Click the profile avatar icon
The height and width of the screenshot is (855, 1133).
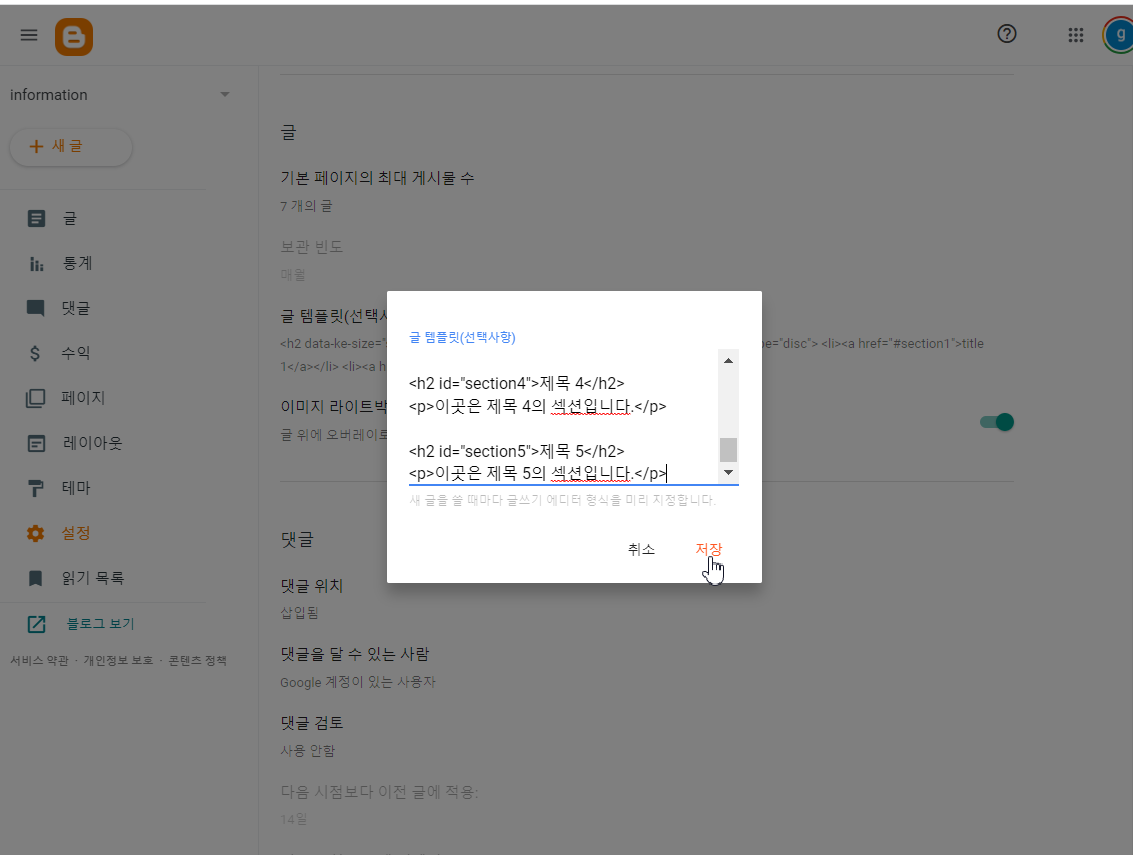pyautogui.click(x=1119, y=34)
